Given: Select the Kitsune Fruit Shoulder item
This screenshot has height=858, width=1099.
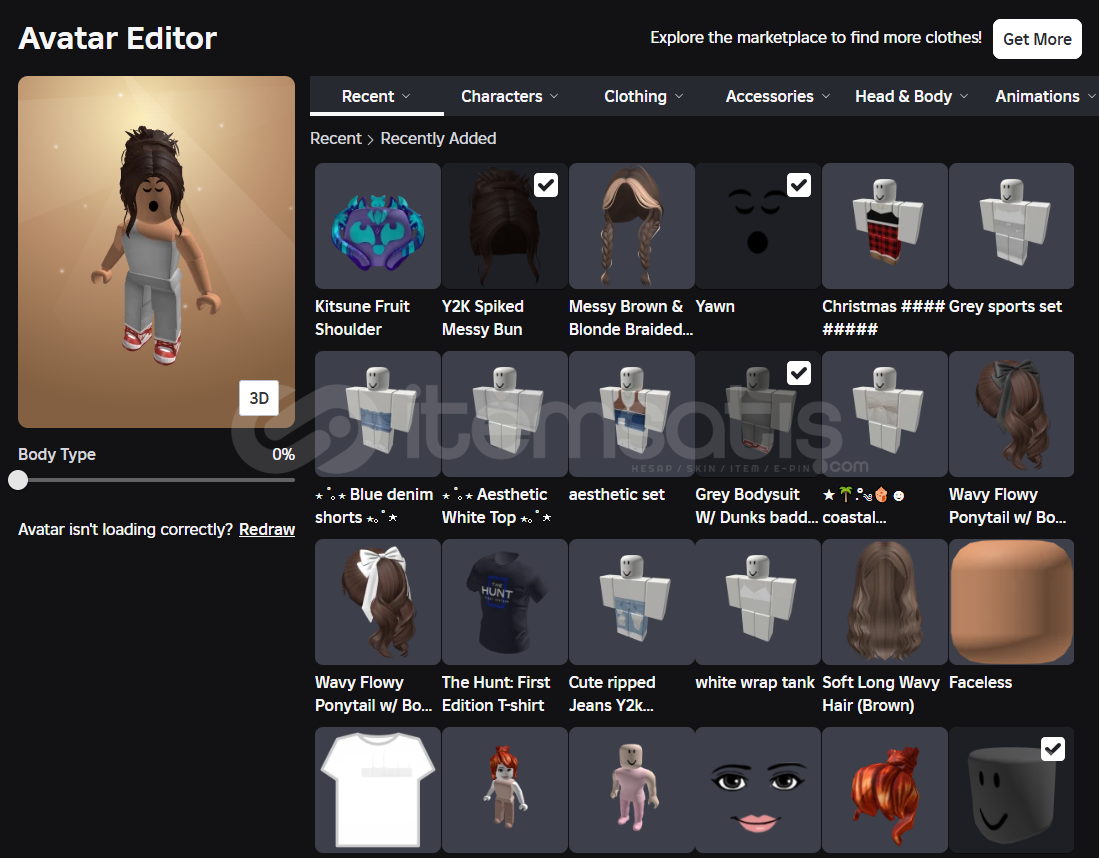Looking at the screenshot, I should [377, 227].
